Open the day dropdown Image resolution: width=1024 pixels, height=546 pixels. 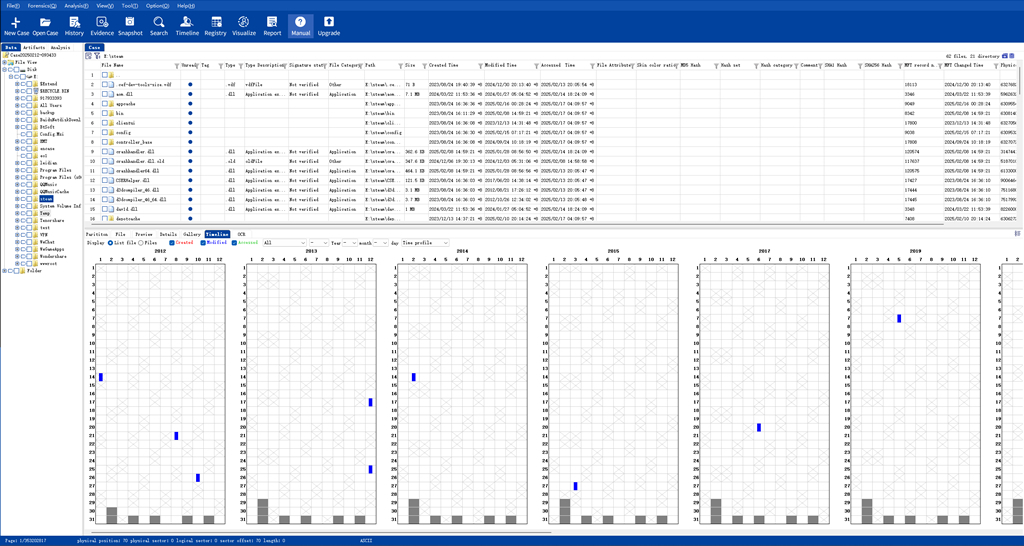381,242
